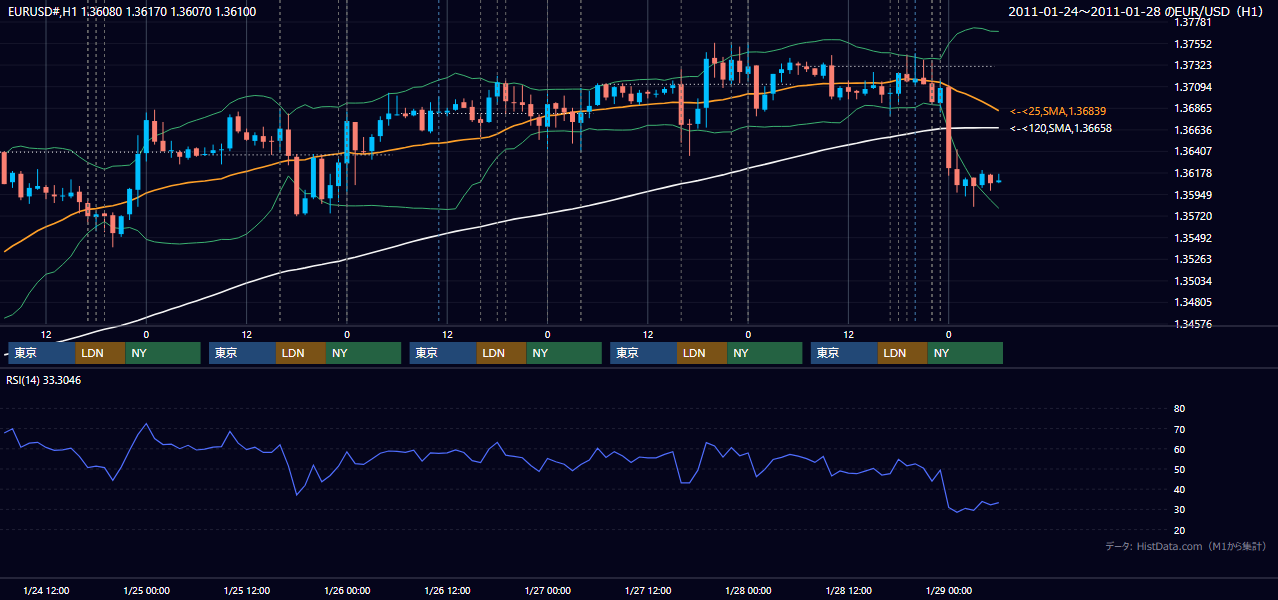This screenshot has width=1278, height=600.
Task: Click price axis value 1.34805
Action: [1192, 302]
